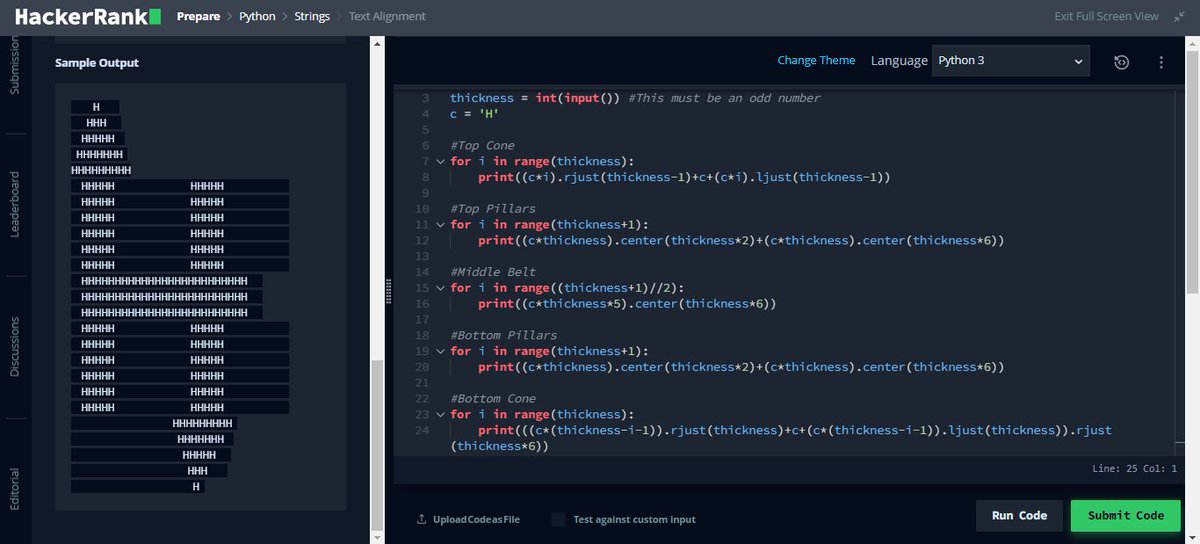Click the #Bottom Pillars comment line
Image resolution: width=1200 pixels, height=544 pixels.
[x=503, y=335]
